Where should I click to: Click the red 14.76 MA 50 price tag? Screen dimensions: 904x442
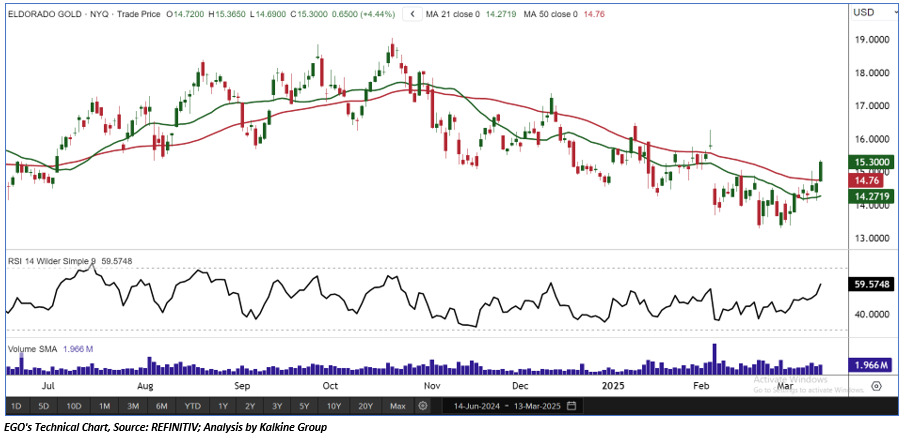pos(865,181)
